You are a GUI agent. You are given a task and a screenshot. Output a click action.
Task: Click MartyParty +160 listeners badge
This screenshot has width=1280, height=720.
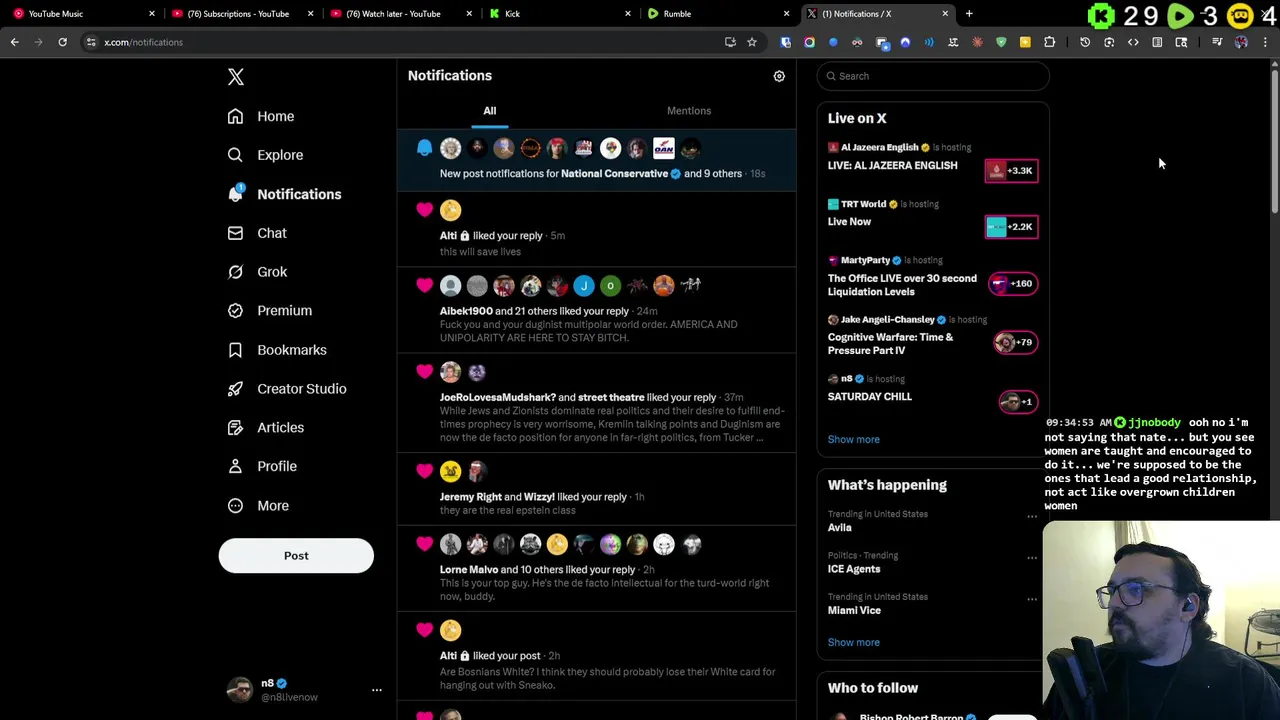[x=1012, y=283]
